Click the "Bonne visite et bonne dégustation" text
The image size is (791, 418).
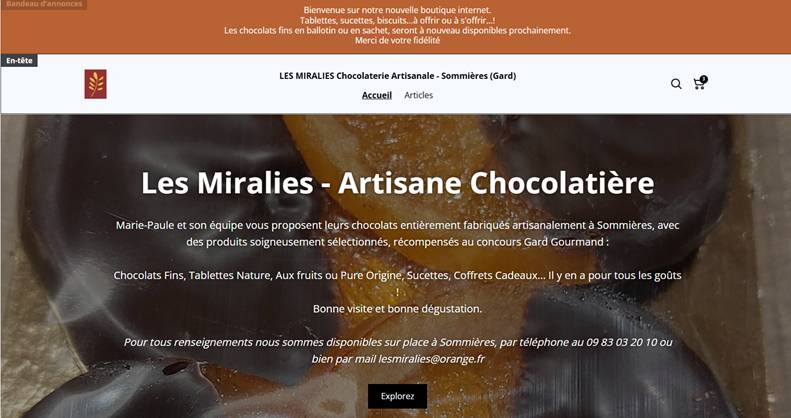(398, 309)
